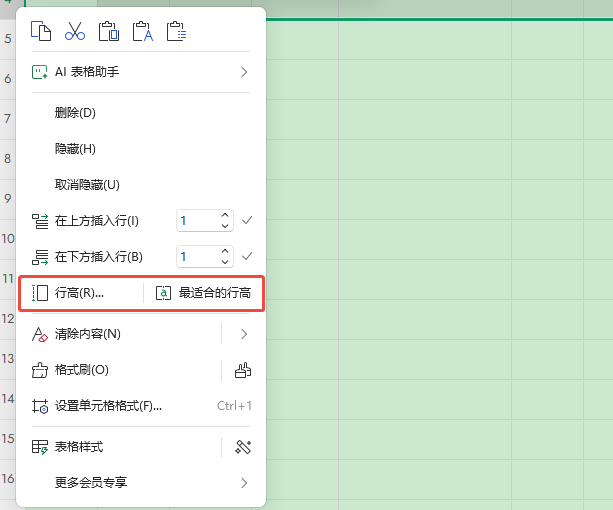Choose 在下方插入行(B) option
Viewport: 613px width, 510px height.
click(x=99, y=257)
